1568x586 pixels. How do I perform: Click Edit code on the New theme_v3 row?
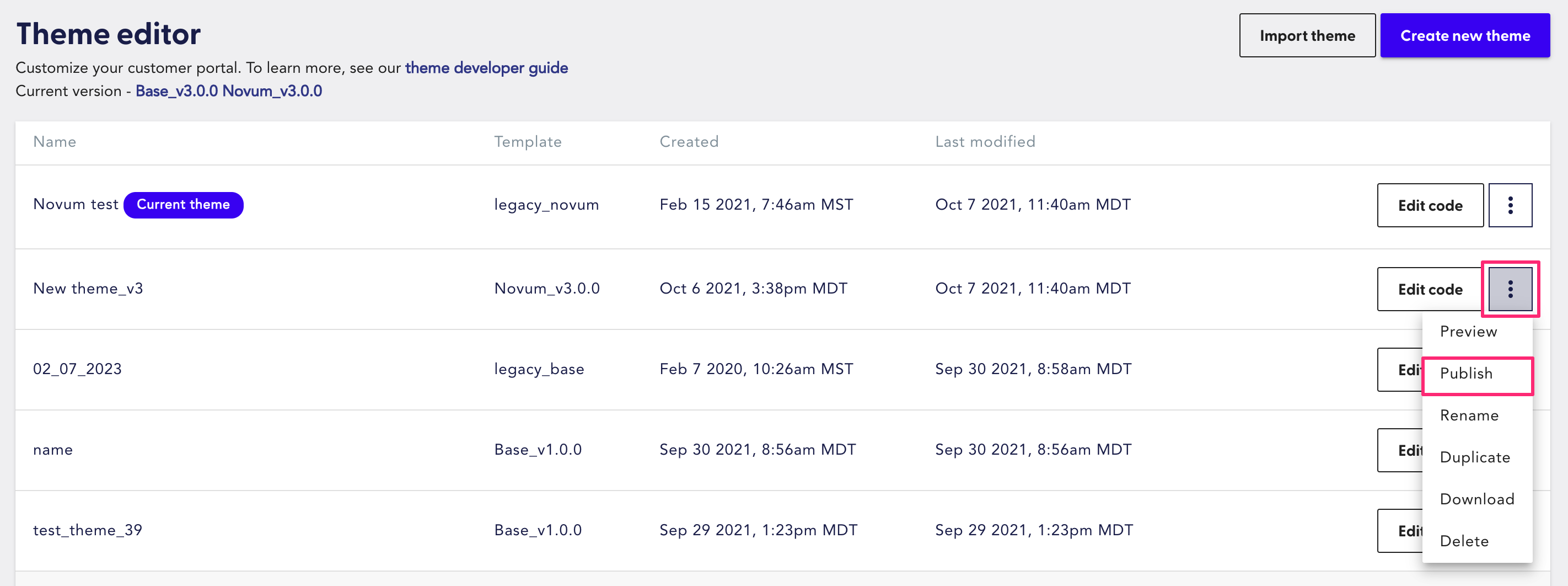coord(1430,289)
